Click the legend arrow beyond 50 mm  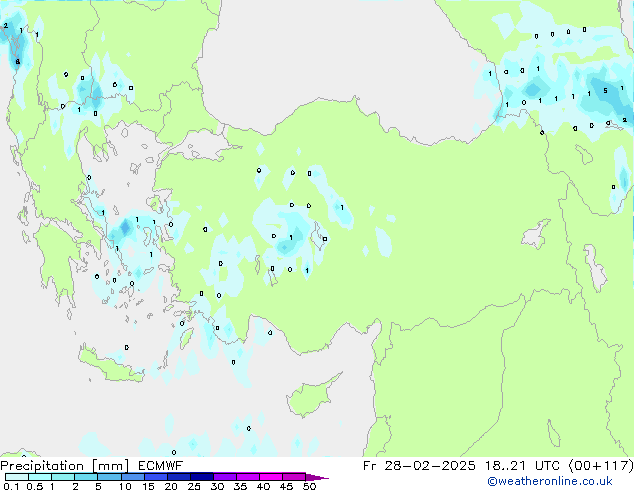317,477
